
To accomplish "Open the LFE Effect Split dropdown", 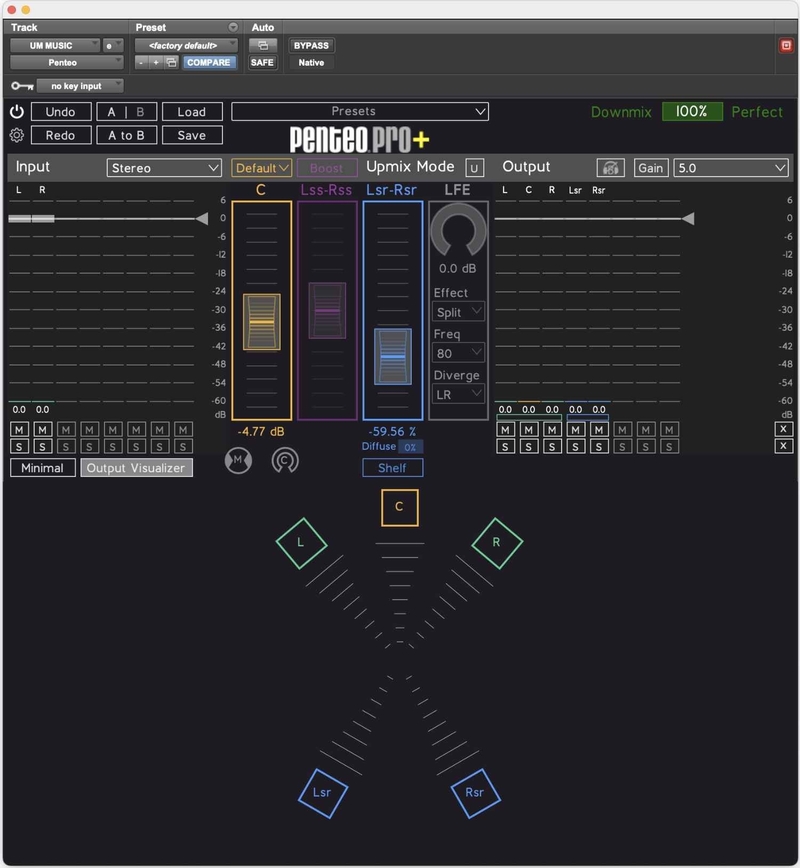I will [x=458, y=312].
